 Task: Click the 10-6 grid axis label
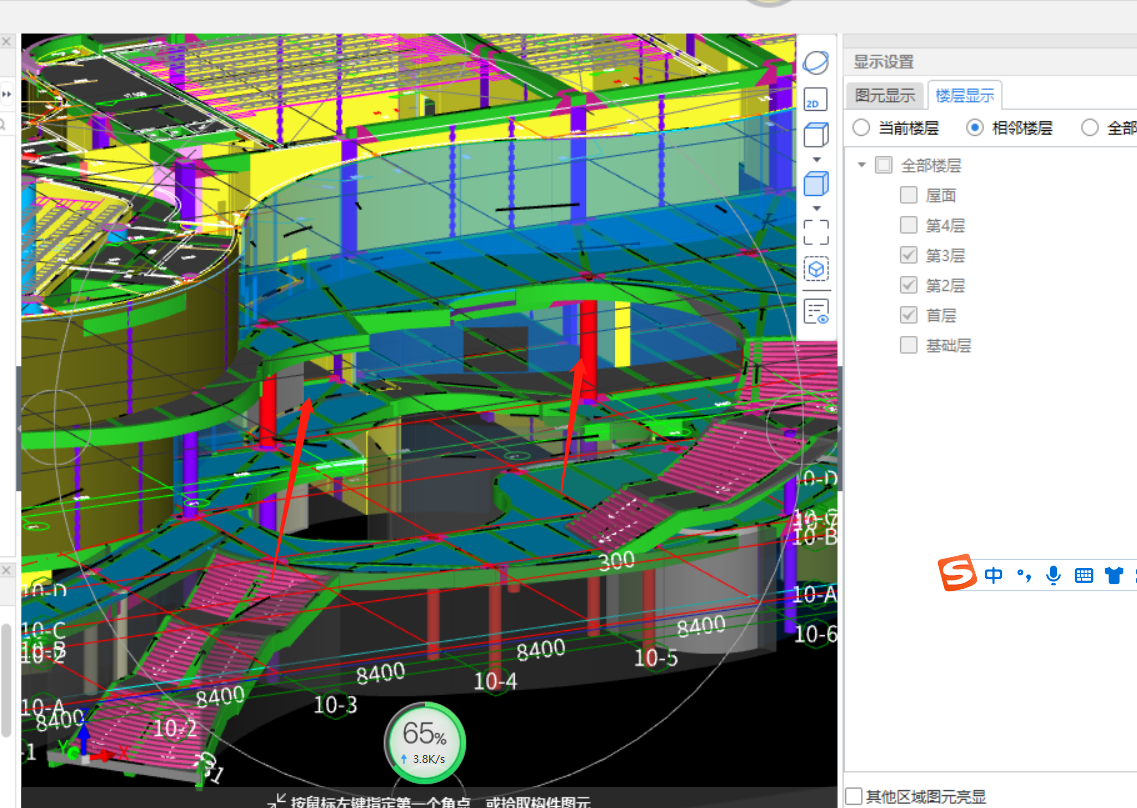(816, 634)
